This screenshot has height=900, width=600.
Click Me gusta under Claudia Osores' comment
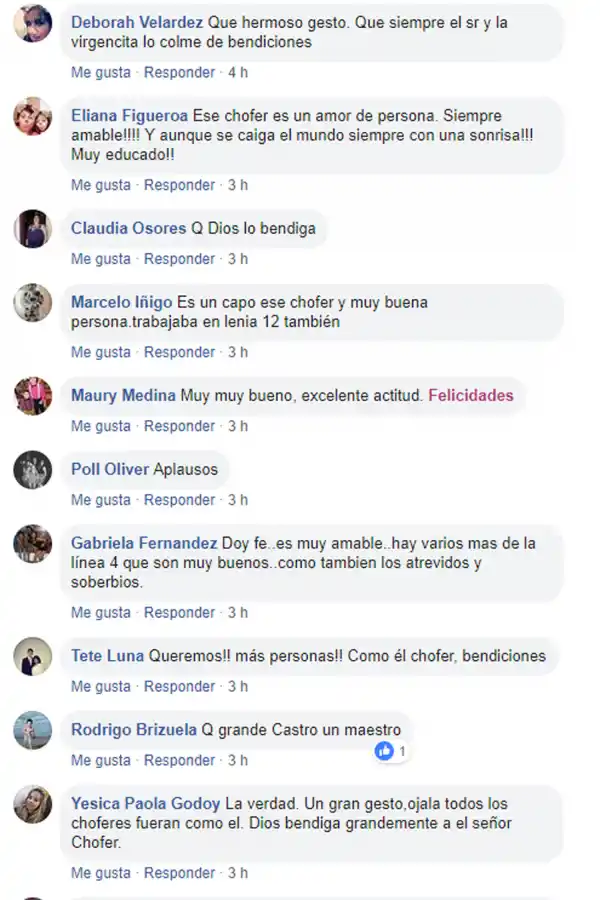101,259
